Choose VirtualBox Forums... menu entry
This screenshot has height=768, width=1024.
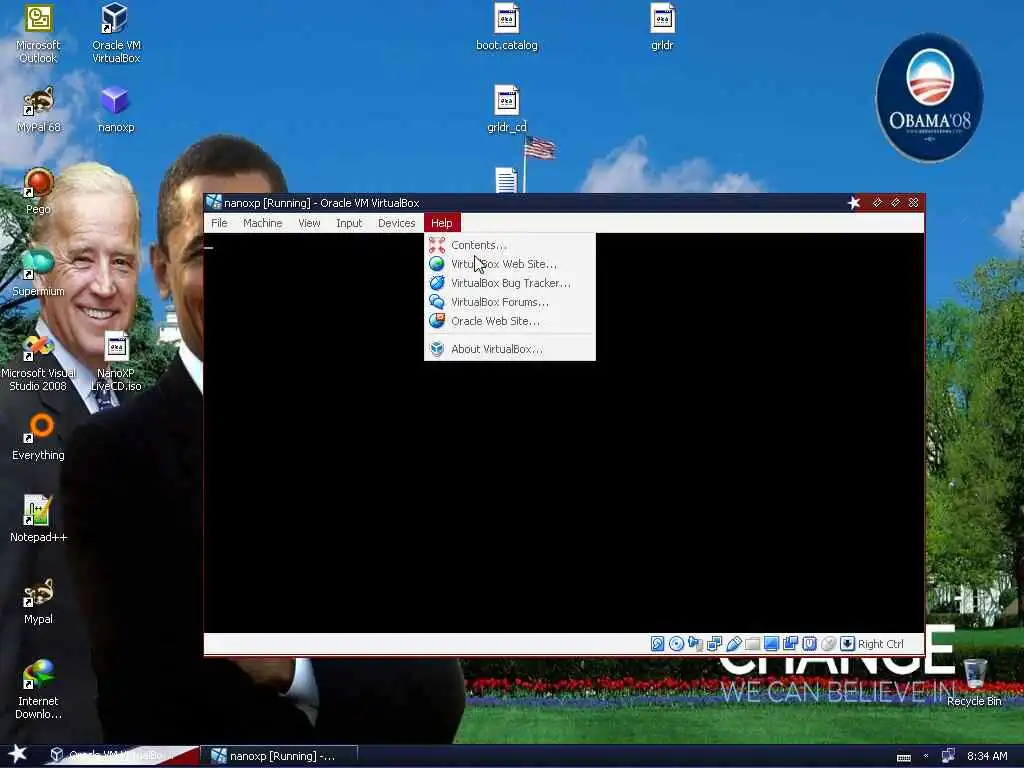tap(510, 302)
